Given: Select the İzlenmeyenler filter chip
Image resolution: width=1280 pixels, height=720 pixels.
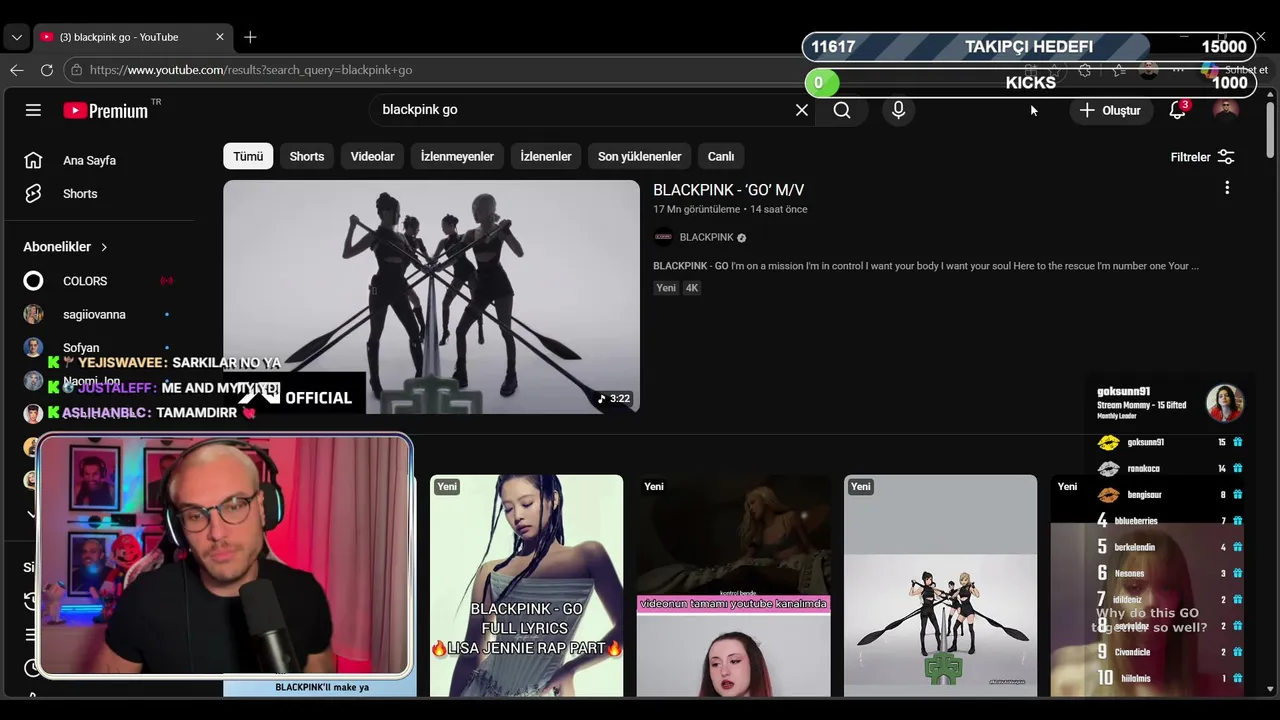Looking at the screenshot, I should coord(457,156).
